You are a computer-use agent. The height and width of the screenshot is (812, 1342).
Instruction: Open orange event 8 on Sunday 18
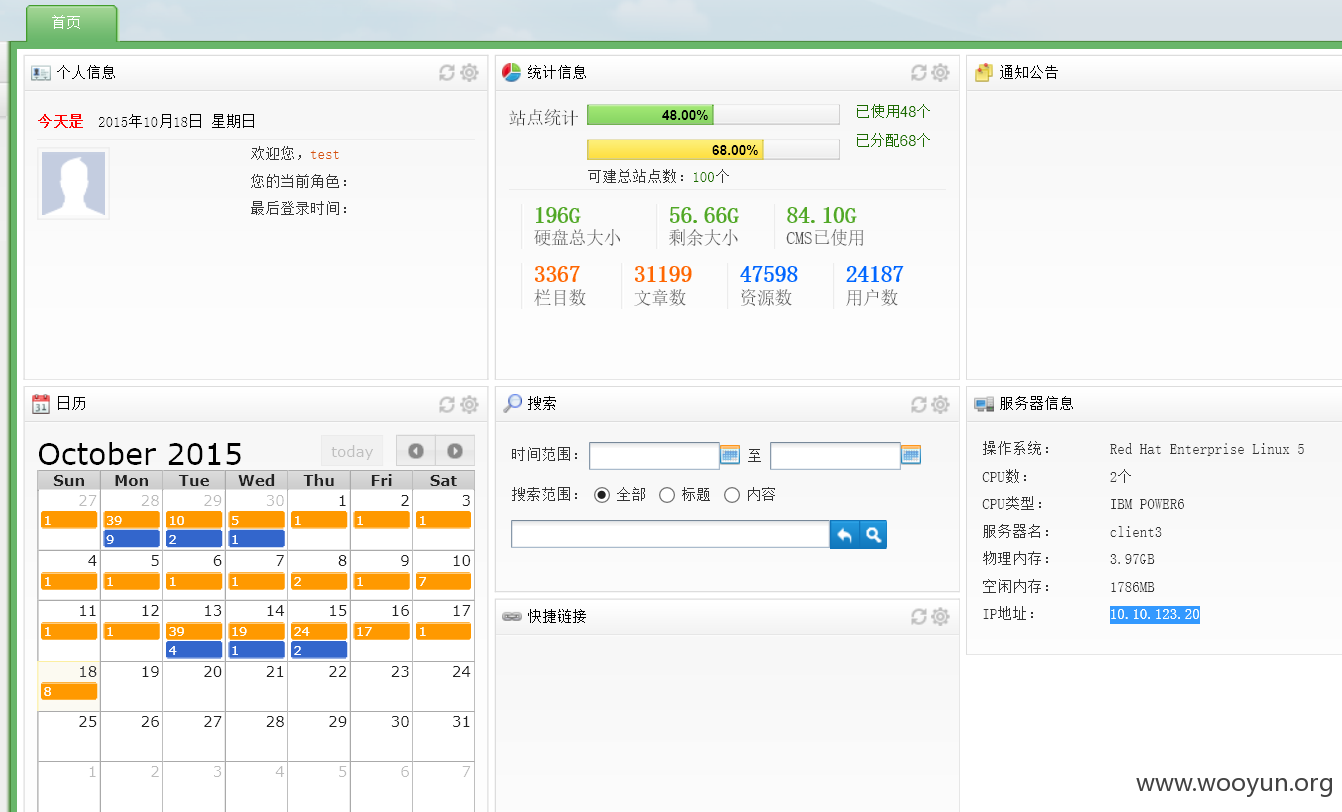click(x=69, y=691)
